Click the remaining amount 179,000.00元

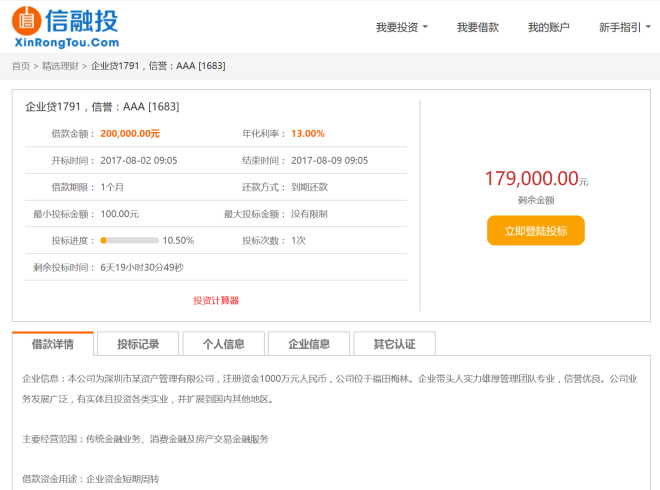click(536, 178)
